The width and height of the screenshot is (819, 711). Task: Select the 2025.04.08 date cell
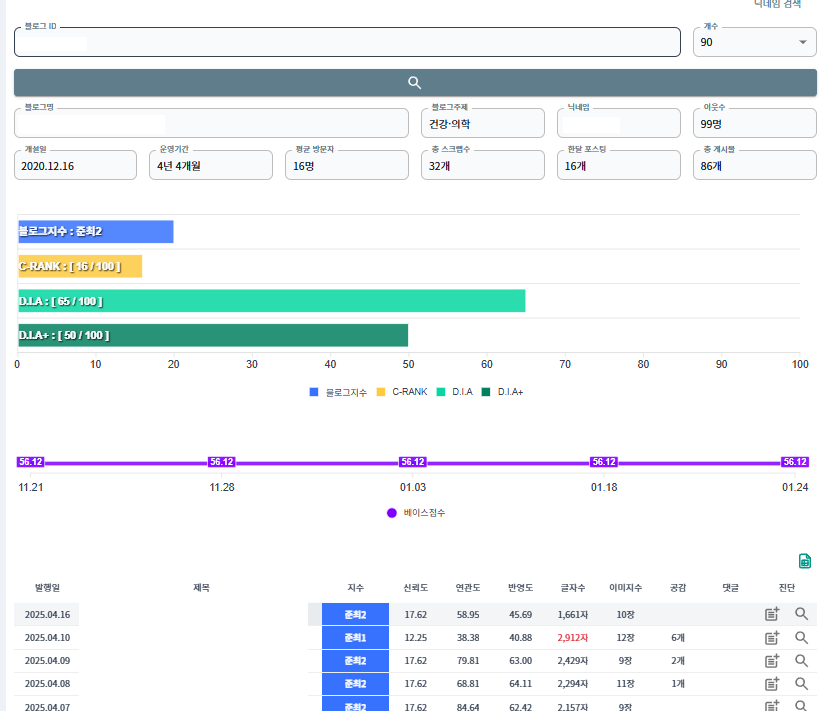coord(47,683)
